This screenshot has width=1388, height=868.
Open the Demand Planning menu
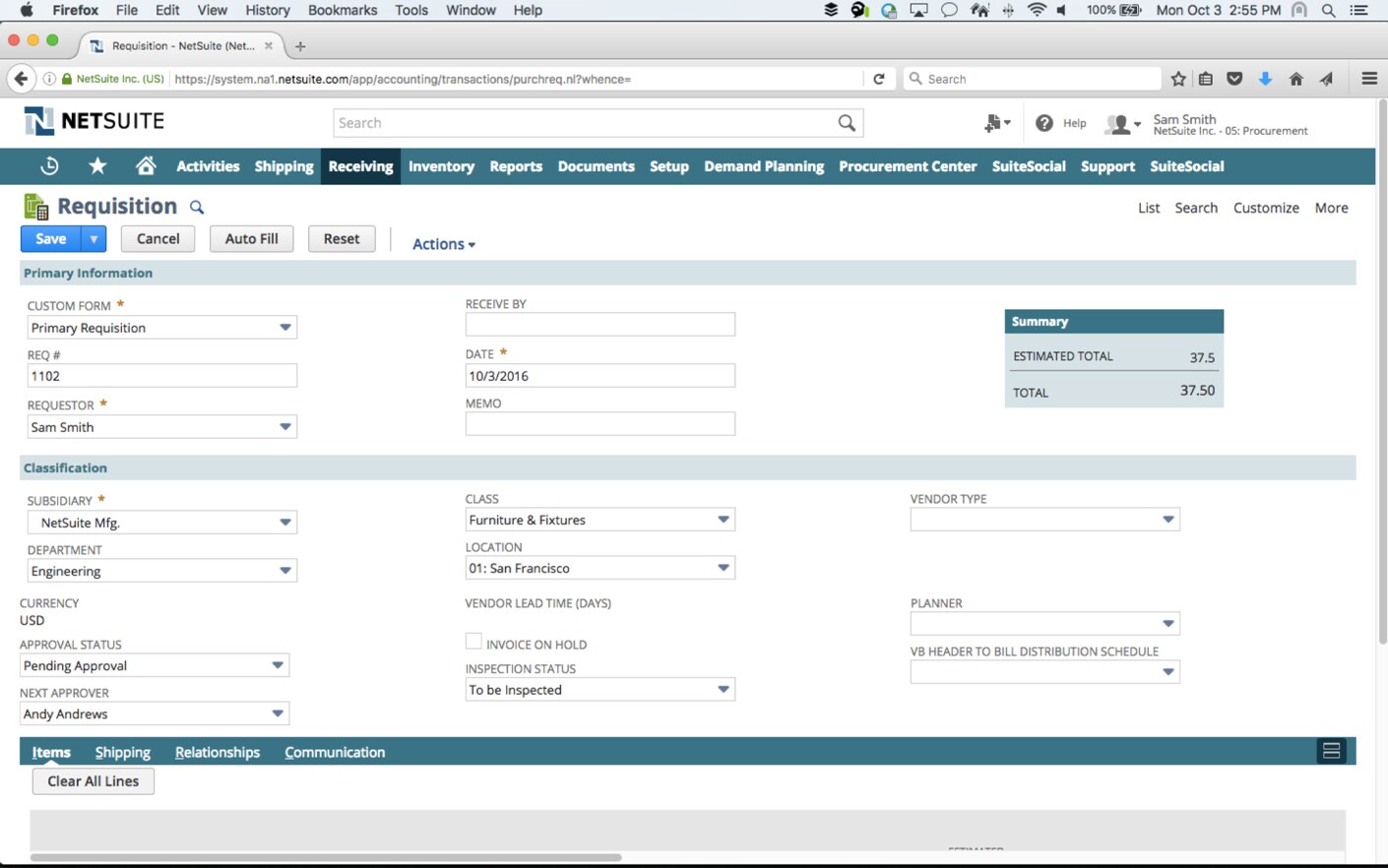click(x=764, y=166)
